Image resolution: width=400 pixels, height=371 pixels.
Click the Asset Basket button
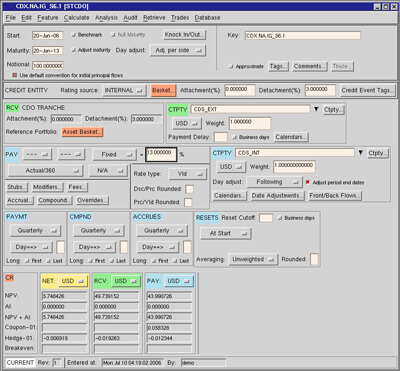tap(82, 132)
